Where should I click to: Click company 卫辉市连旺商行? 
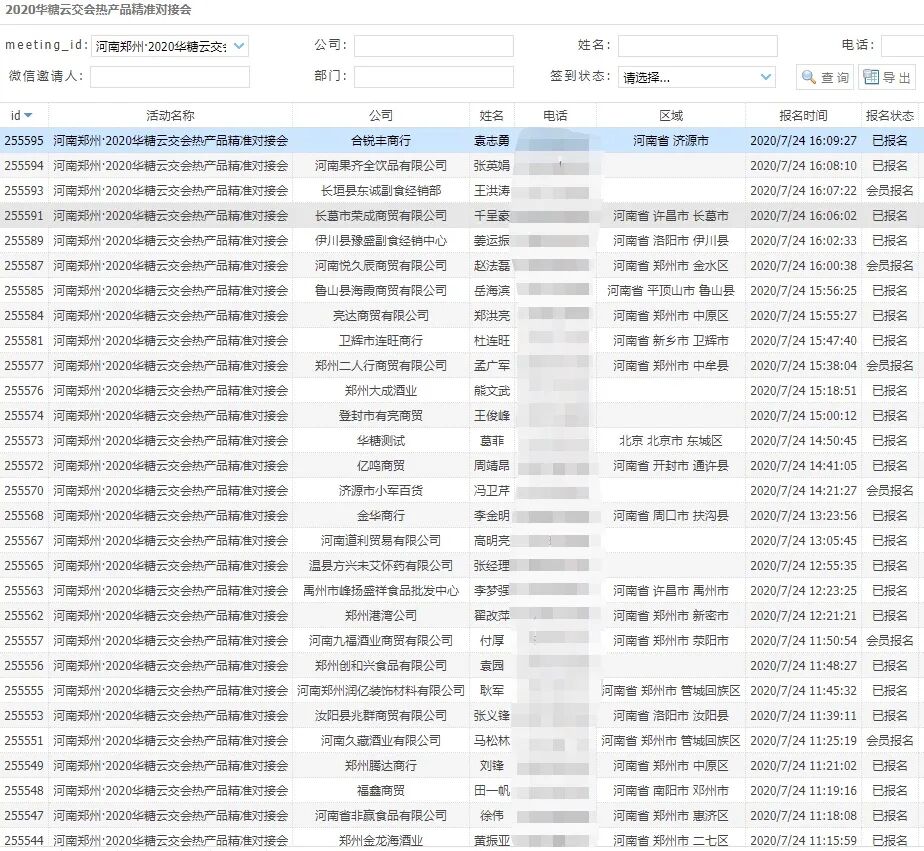pyautogui.click(x=381, y=341)
